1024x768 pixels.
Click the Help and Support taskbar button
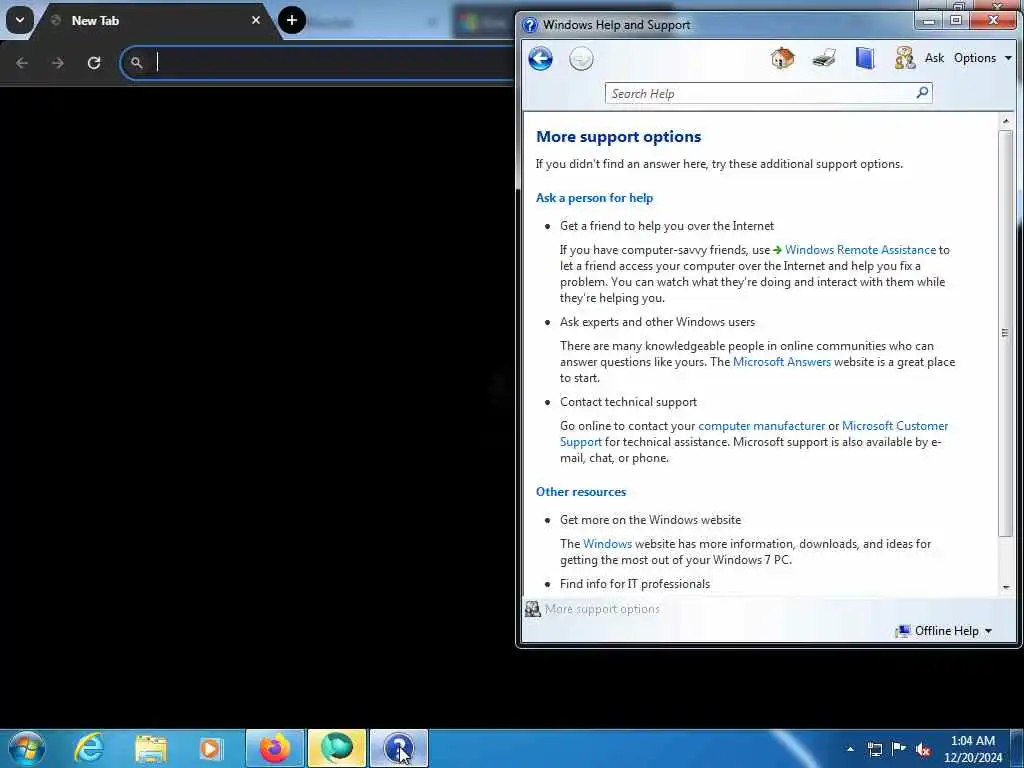(x=398, y=748)
